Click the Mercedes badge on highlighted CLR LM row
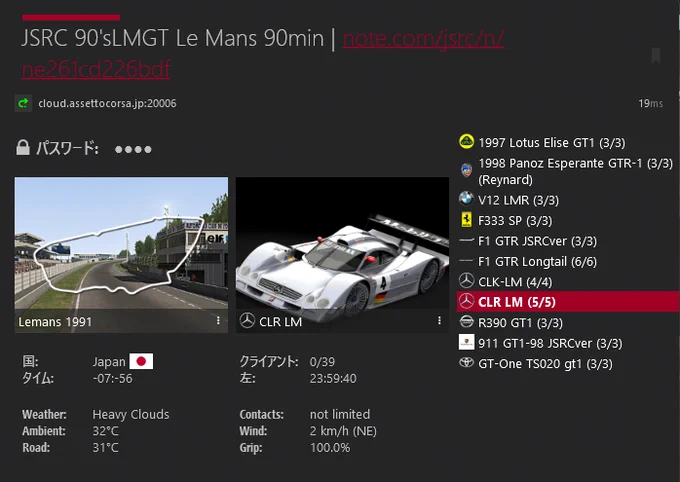This screenshot has width=680, height=482. 467,301
